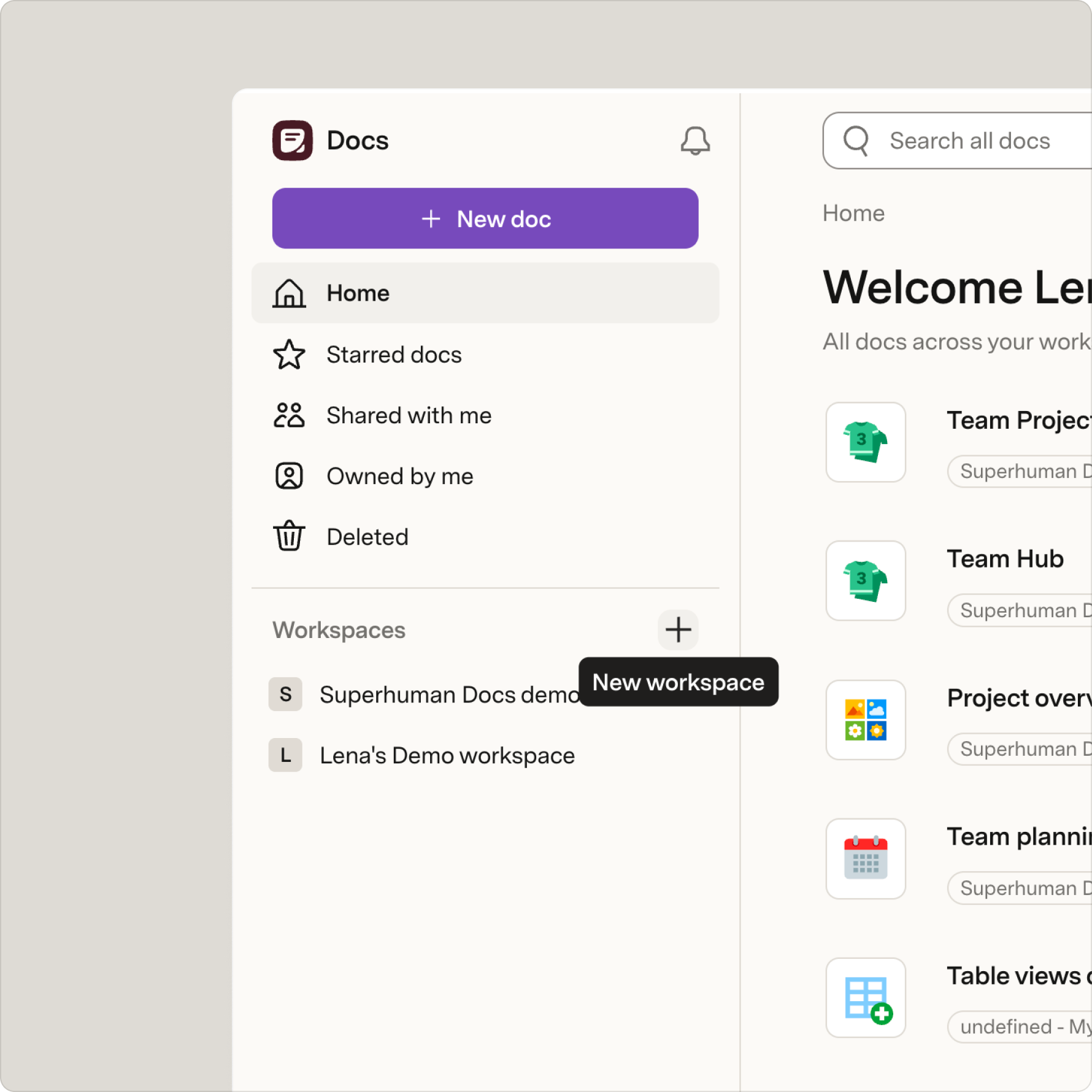Viewport: 1092px width, 1092px height.
Task: Open the Table views document title
Action: [x=1019, y=975]
